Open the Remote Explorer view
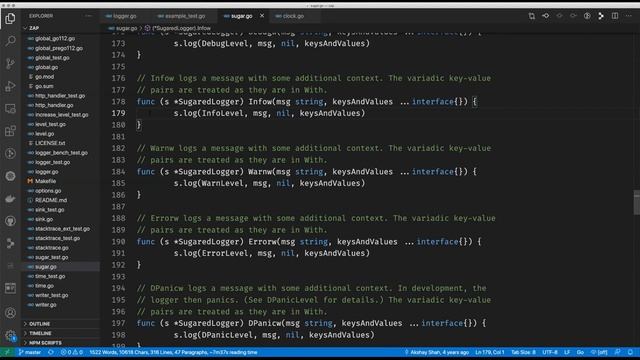This screenshot has width=640, height=360. 11,109
